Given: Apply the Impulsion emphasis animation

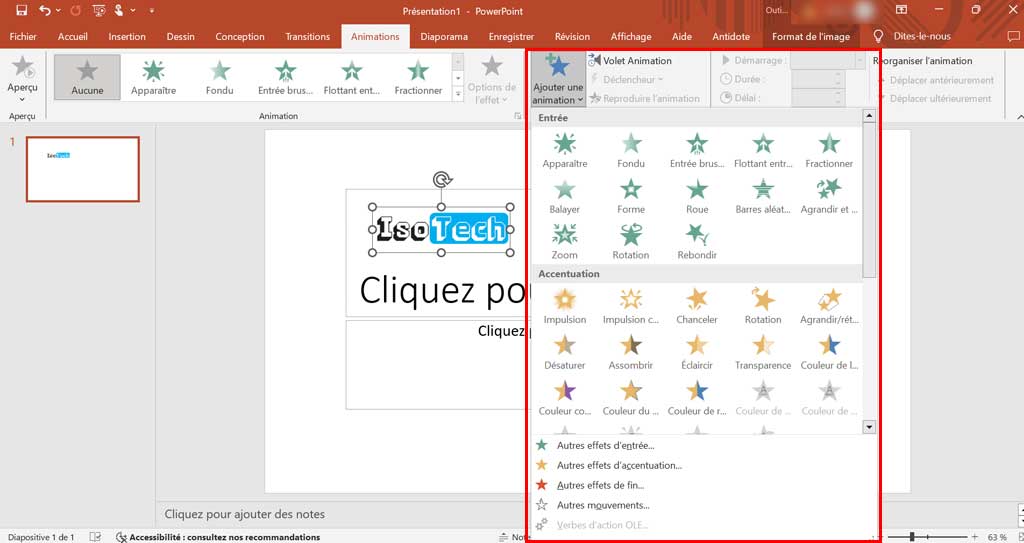Looking at the screenshot, I should click(x=564, y=305).
